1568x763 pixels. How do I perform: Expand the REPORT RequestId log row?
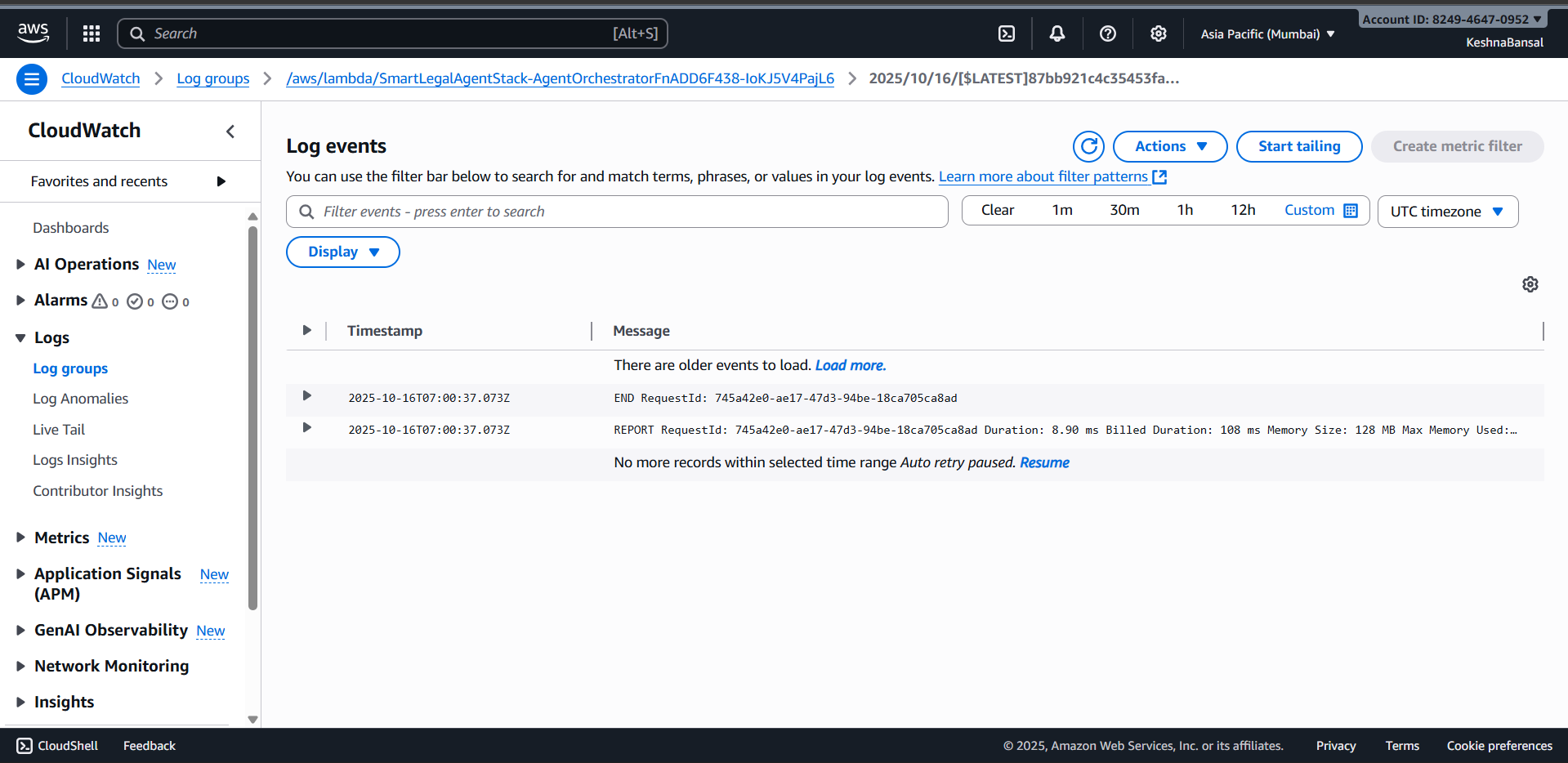[306, 428]
